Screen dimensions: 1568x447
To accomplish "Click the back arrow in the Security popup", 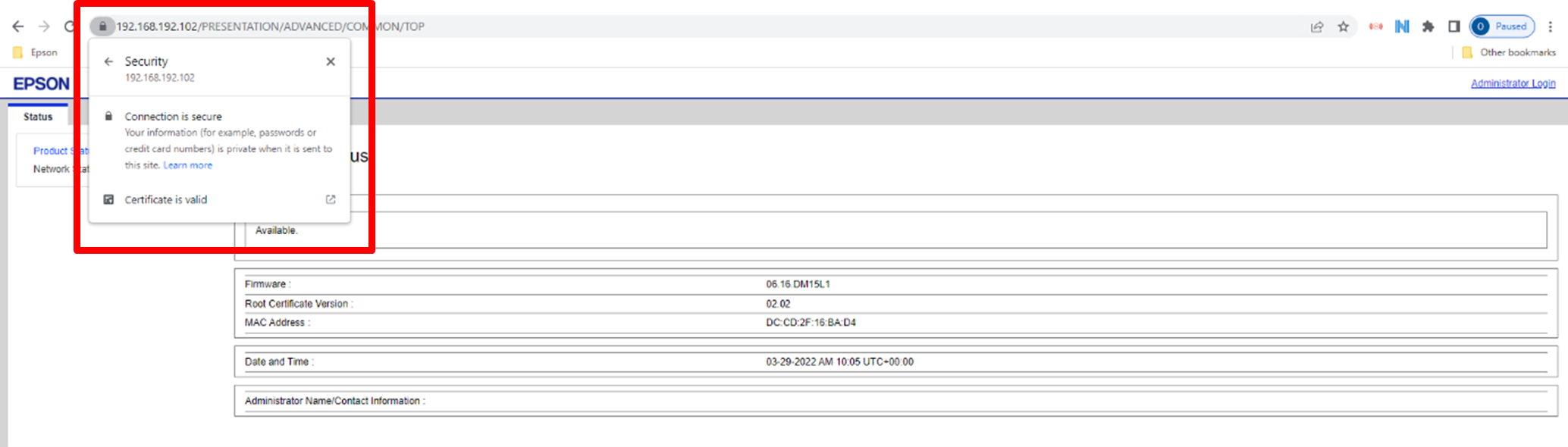I will tap(108, 61).
